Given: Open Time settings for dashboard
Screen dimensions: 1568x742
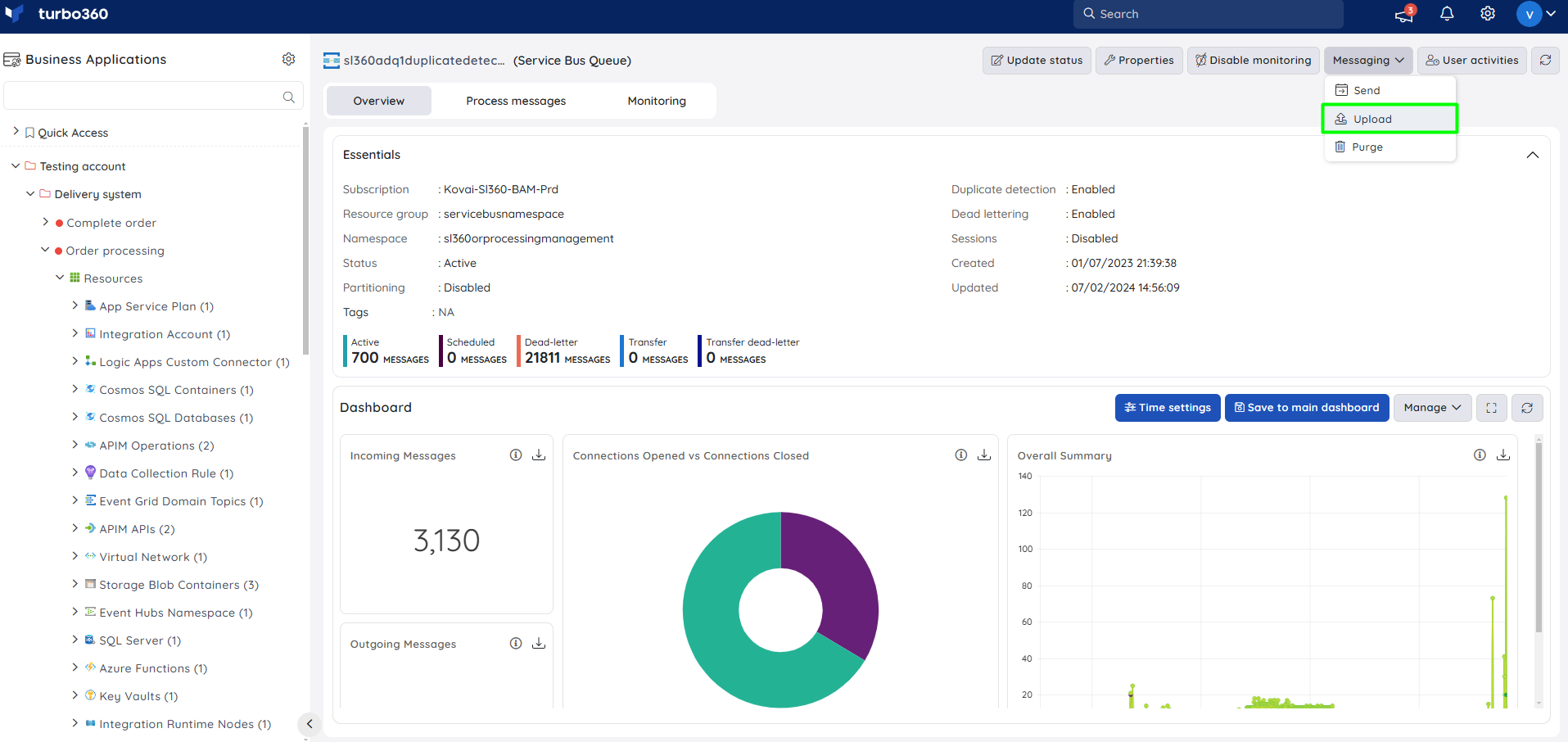Looking at the screenshot, I should tap(1168, 407).
